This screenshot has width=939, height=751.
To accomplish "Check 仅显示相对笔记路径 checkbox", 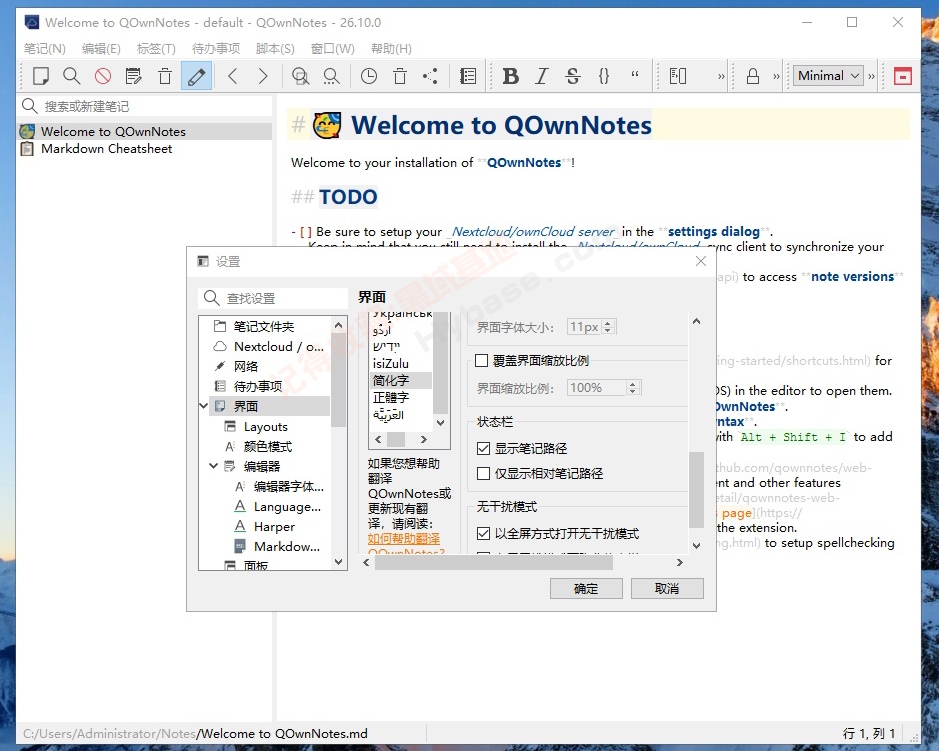I will point(483,473).
